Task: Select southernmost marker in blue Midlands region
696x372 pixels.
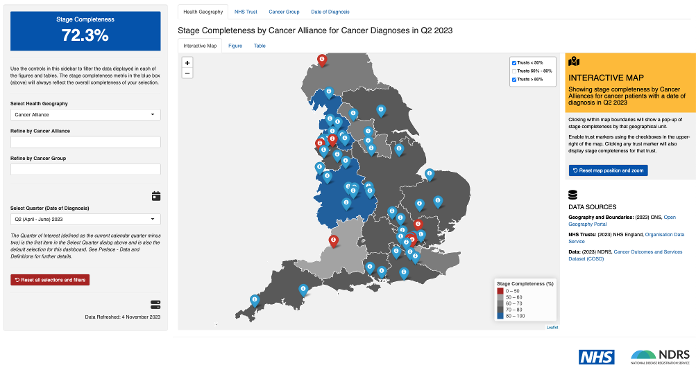Action: 346,204
